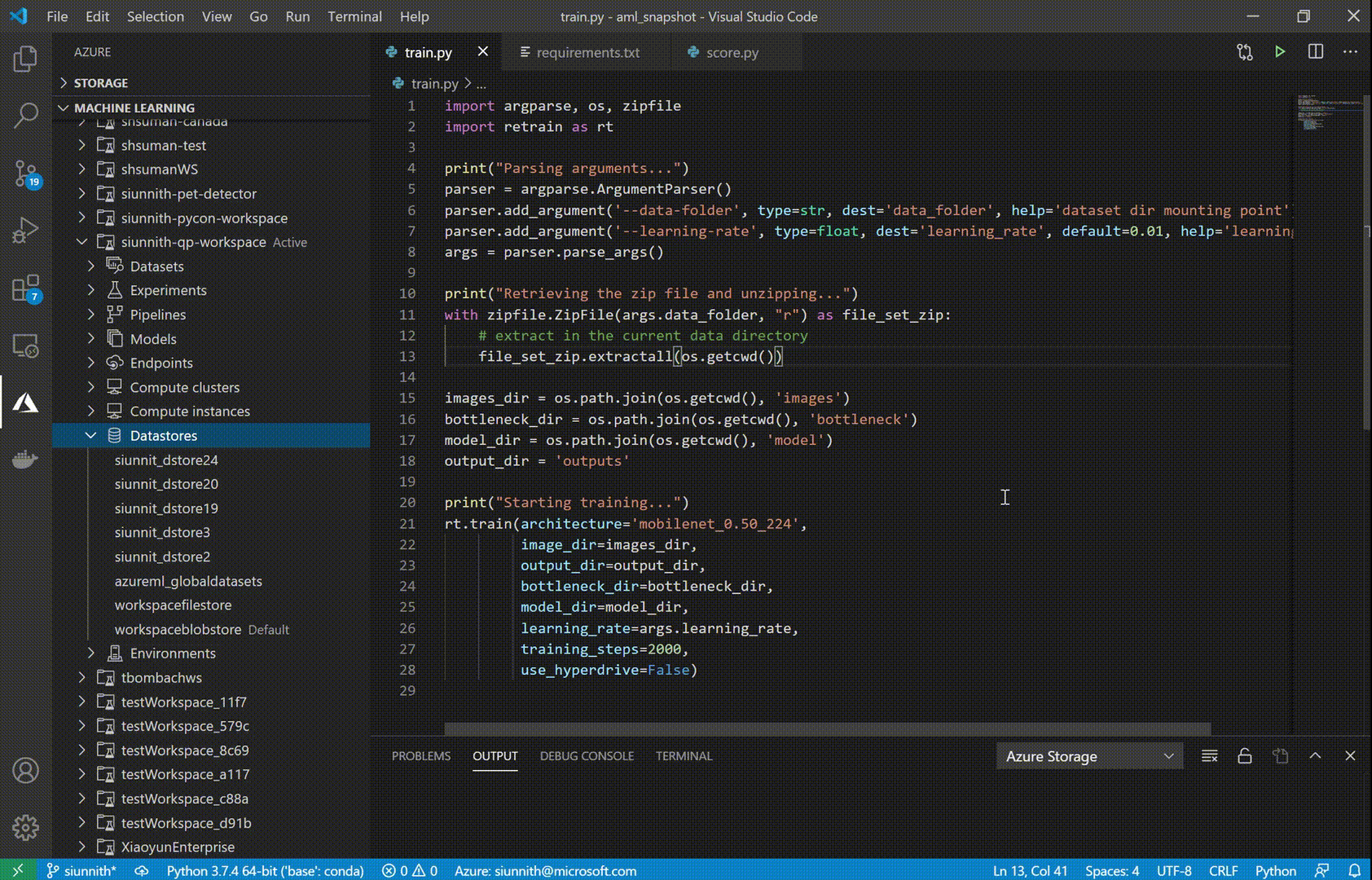Image resolution: width=1372 pixels, height=880 pixels.
Task: Click Ln 13, Col 41 indicator
Action: coord(1030,870)
